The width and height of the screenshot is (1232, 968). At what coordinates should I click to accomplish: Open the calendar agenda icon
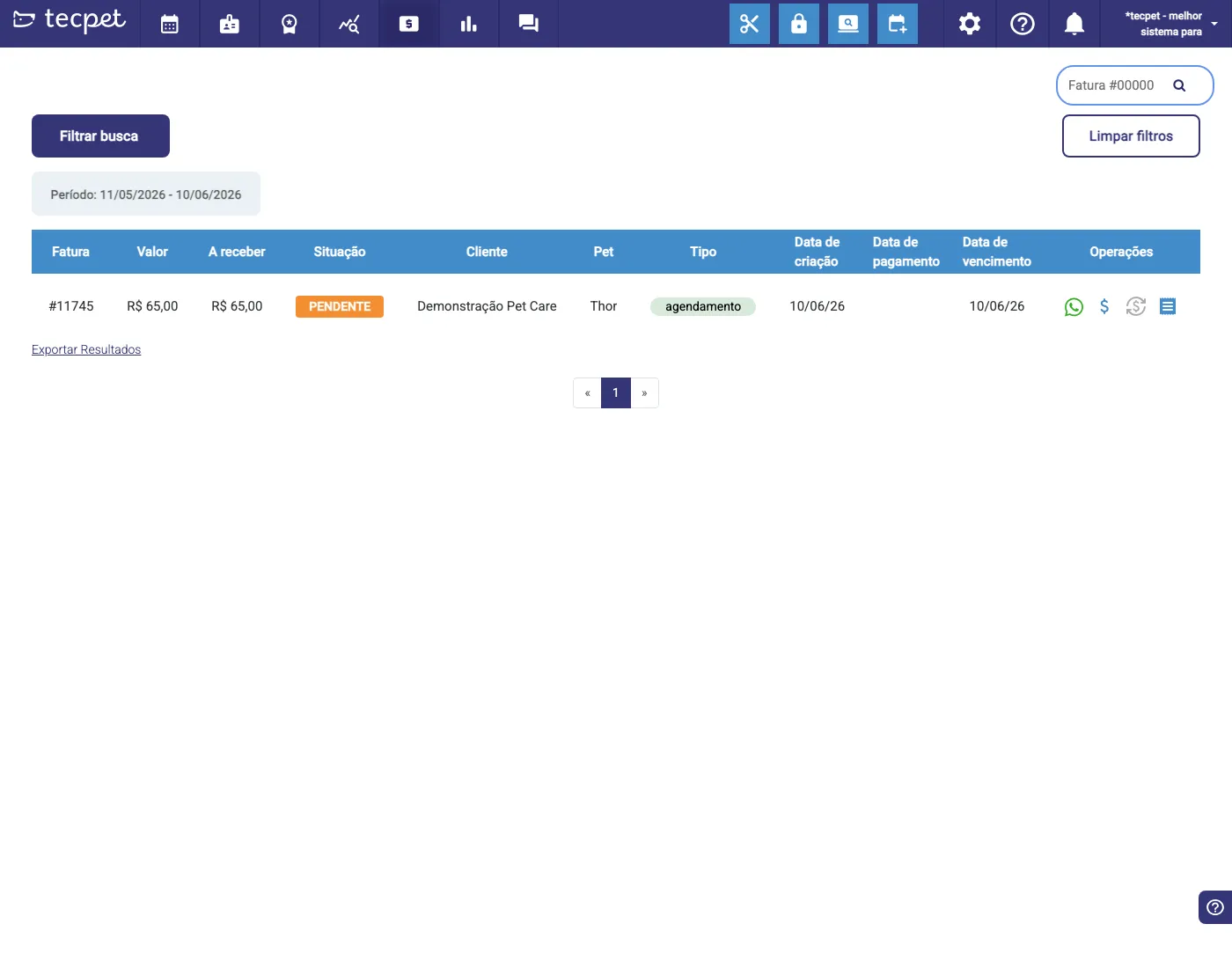(170, 24)
